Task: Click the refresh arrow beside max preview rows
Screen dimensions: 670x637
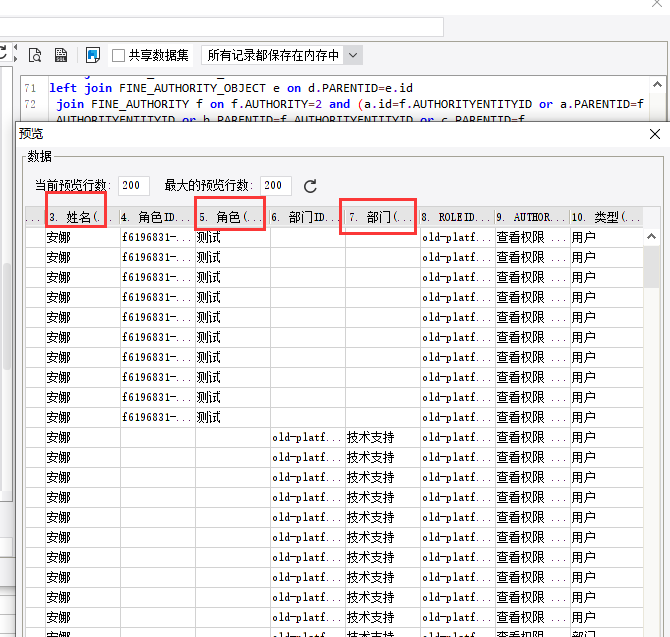Action: pyautogui.click(x=310, y=186)
